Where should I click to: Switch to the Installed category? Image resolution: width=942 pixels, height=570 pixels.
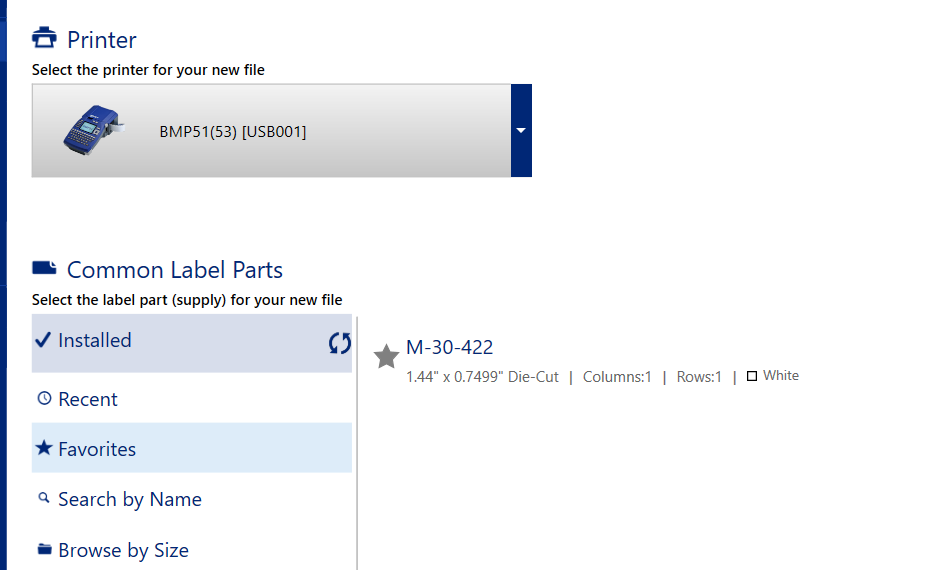(x=95, y=340)
